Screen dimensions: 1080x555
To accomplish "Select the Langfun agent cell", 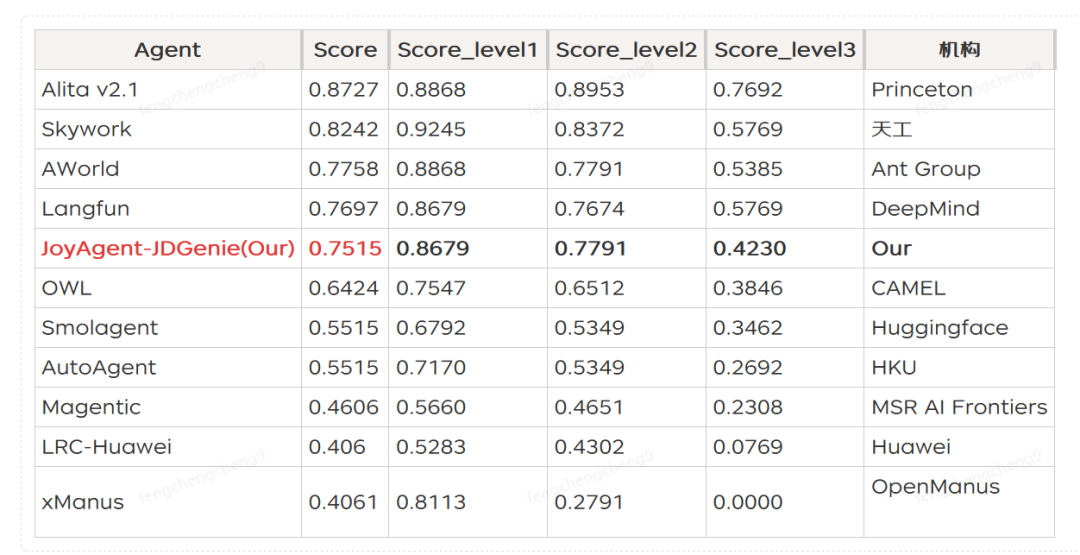I will pyautogui.click(x=168, y=209).
